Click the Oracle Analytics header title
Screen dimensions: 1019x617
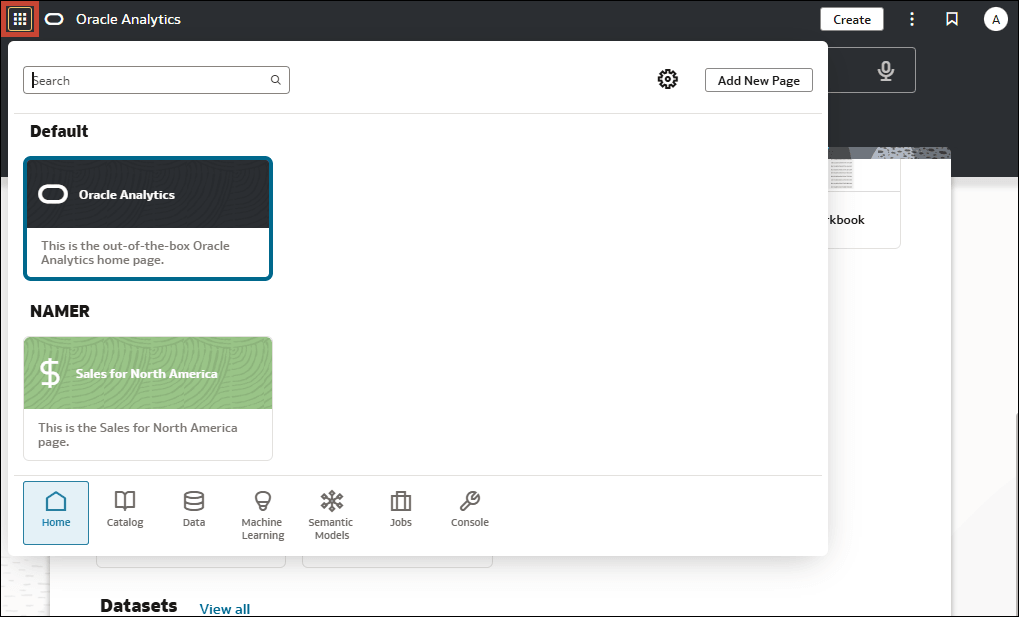pyautogui.click(x=128, y=20)
